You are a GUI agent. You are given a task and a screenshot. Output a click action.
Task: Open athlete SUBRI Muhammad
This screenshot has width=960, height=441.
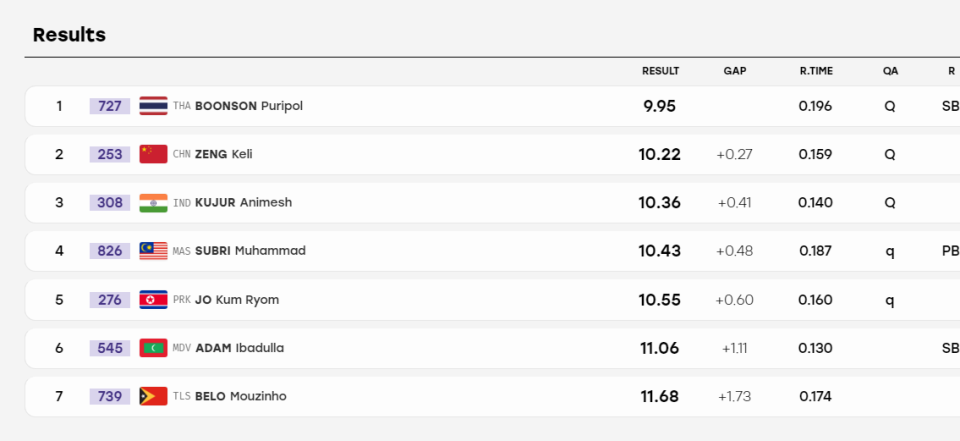pyautogui.click(x=250, y=251)
